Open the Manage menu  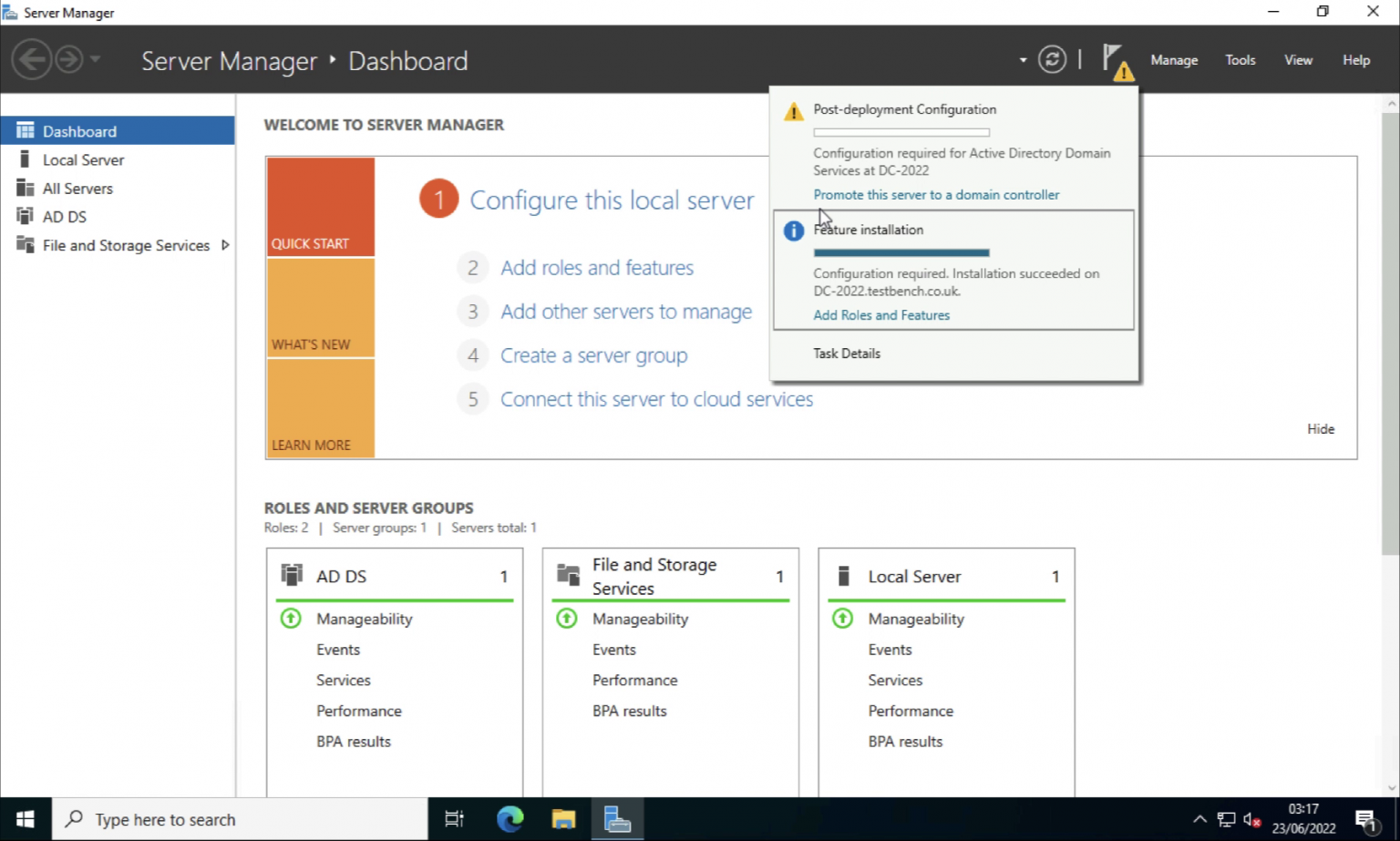pyautogui.click(x=1173, y=59)
